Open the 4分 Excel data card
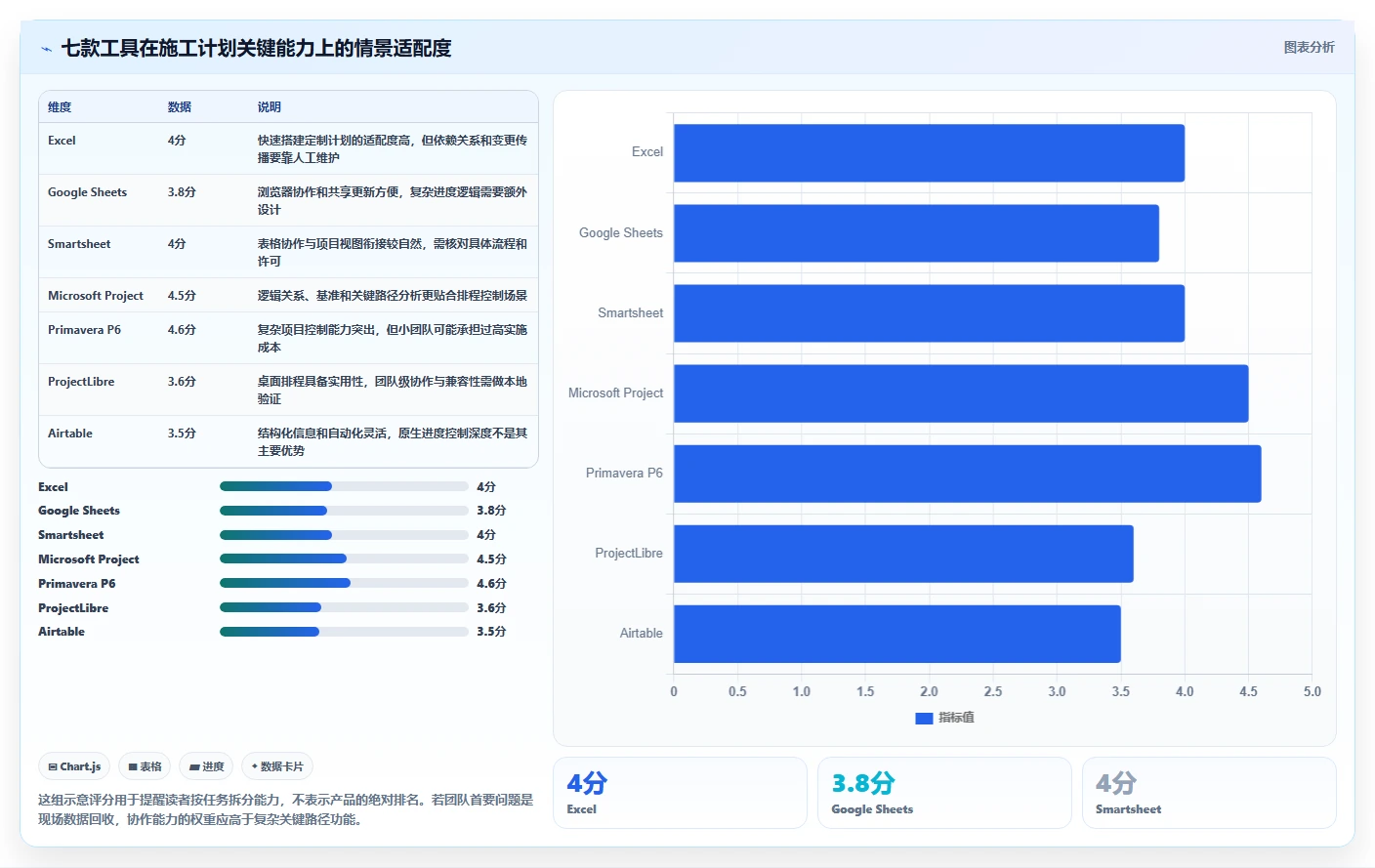 pos(680,793)
